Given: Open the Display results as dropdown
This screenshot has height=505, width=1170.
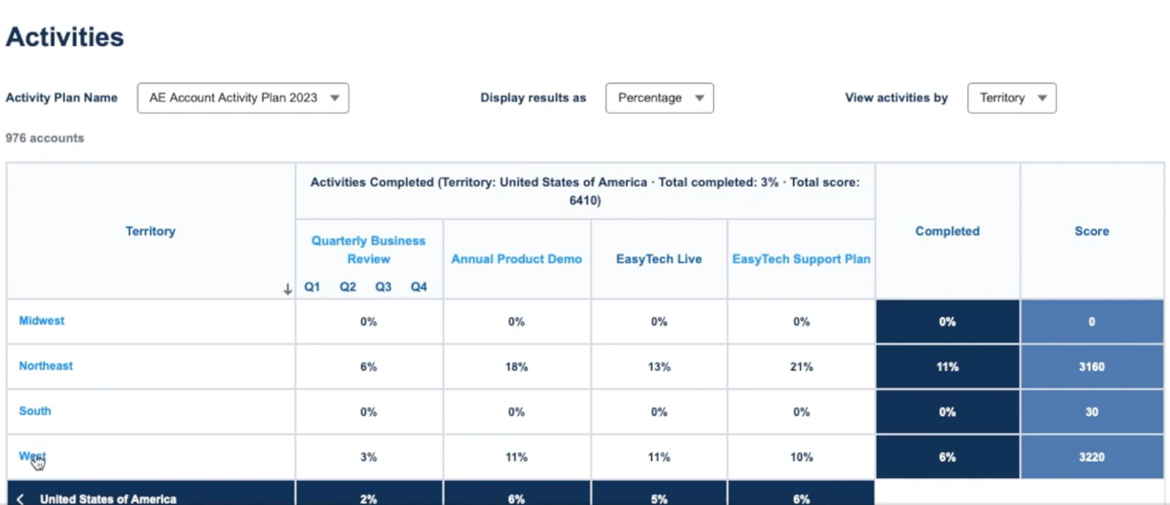Looking at the screenshot, I should click(659, 98).
